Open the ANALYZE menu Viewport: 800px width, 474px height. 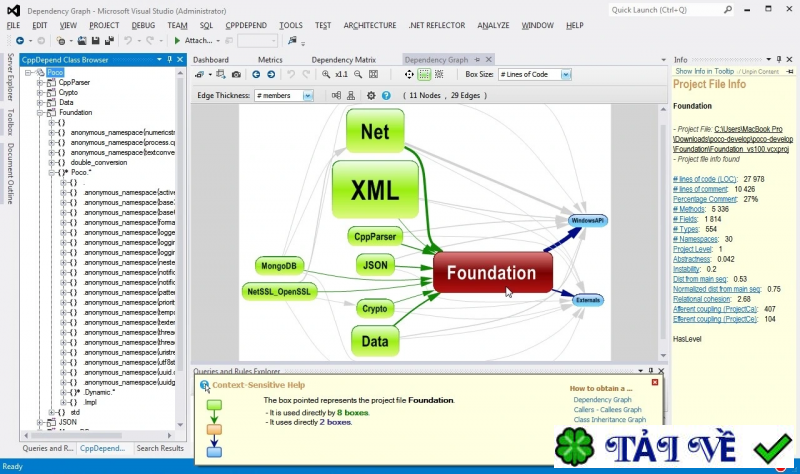tap(493, 25)
